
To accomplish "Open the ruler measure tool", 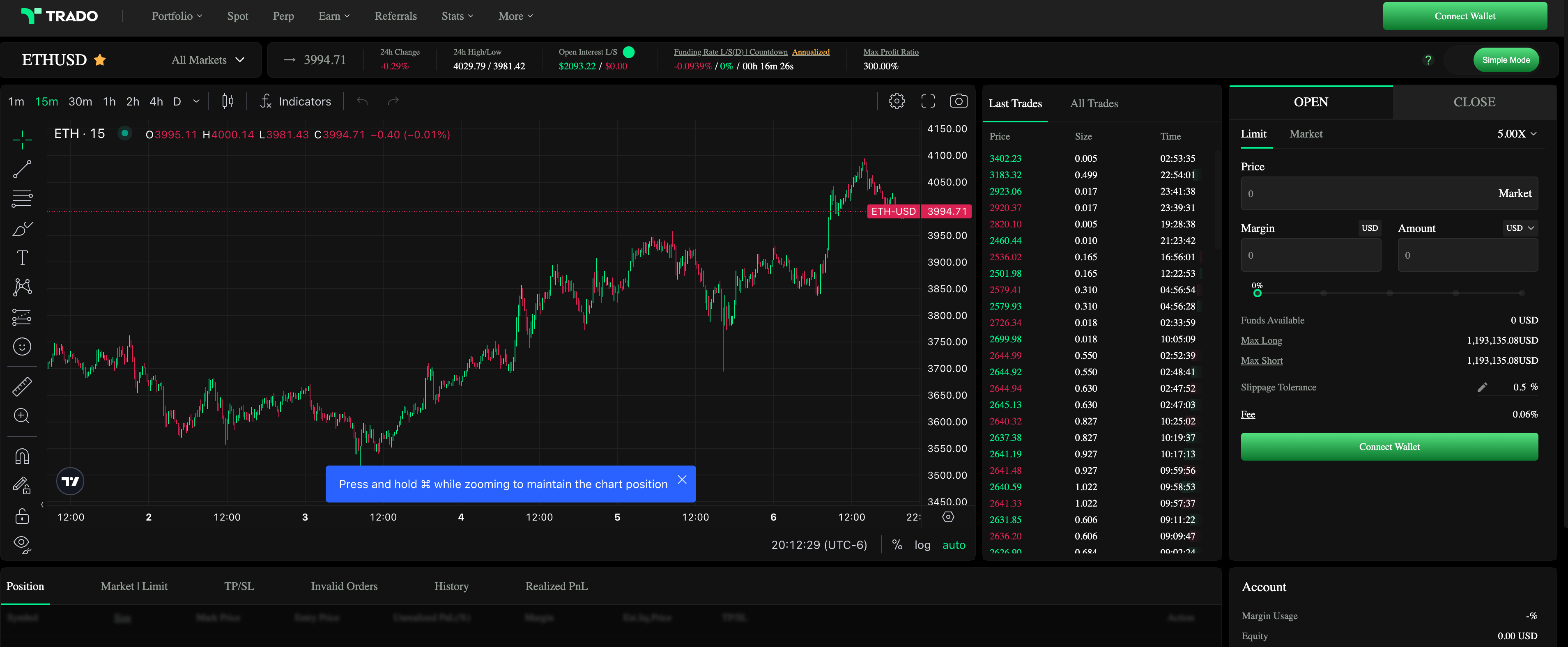I will point(23,386).
